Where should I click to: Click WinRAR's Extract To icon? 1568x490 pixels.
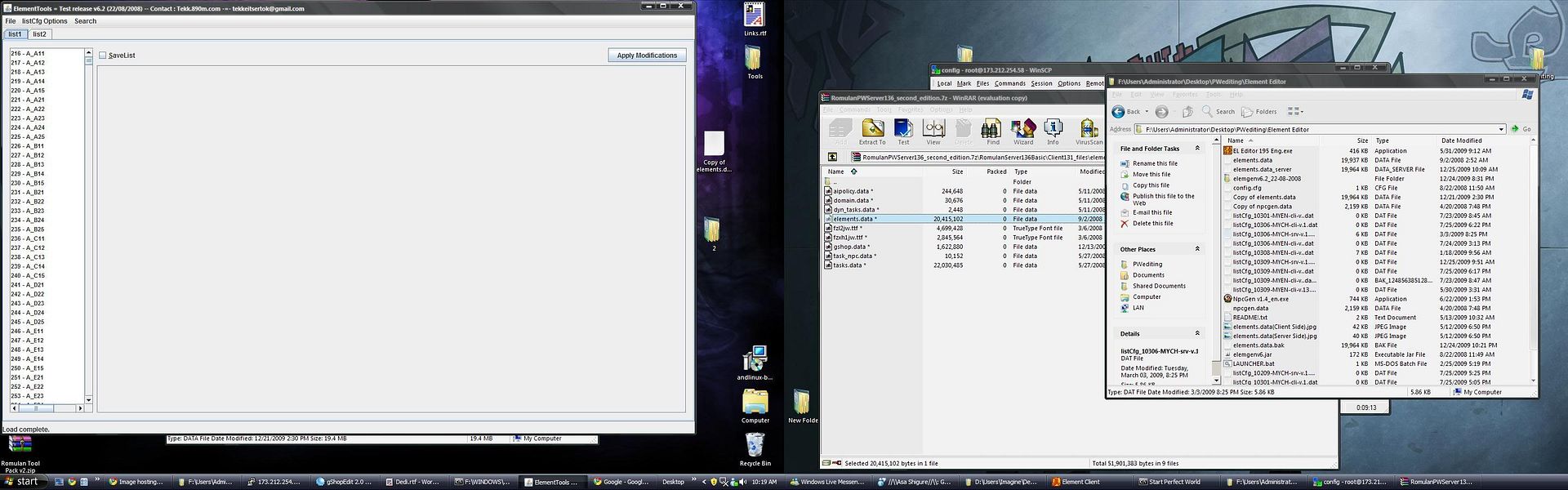coord(872,129)
